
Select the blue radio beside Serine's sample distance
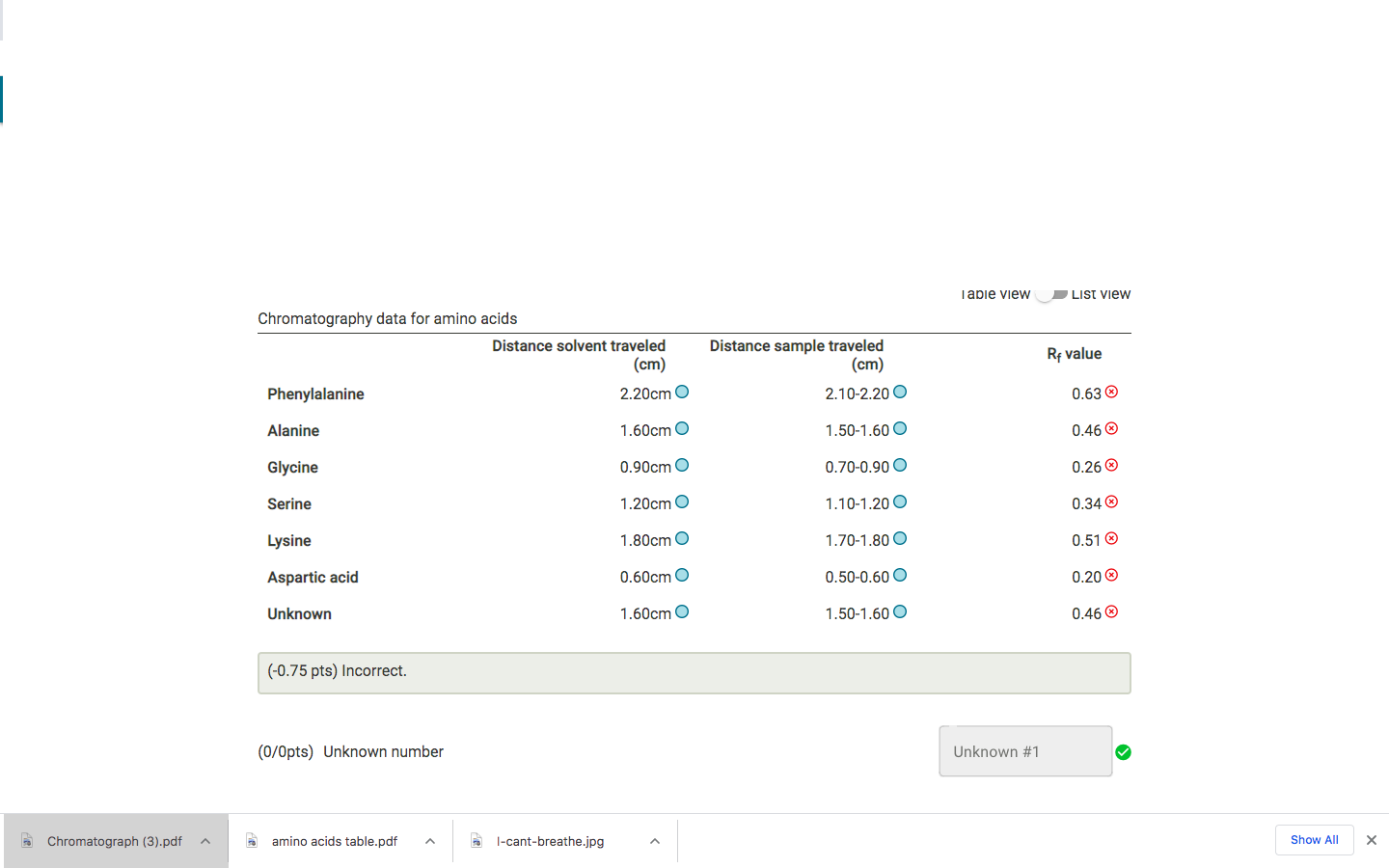coord(900,502)
